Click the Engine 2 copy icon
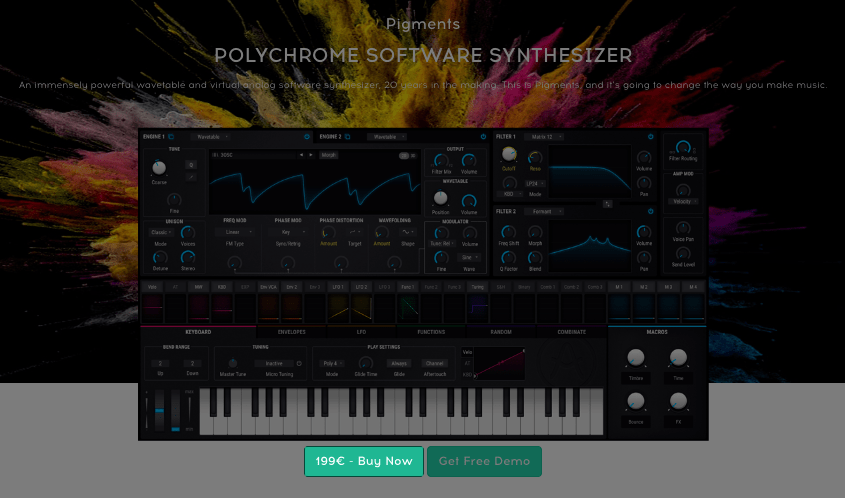This screenshot has width=845, height=498. click(x=348, y=137)
